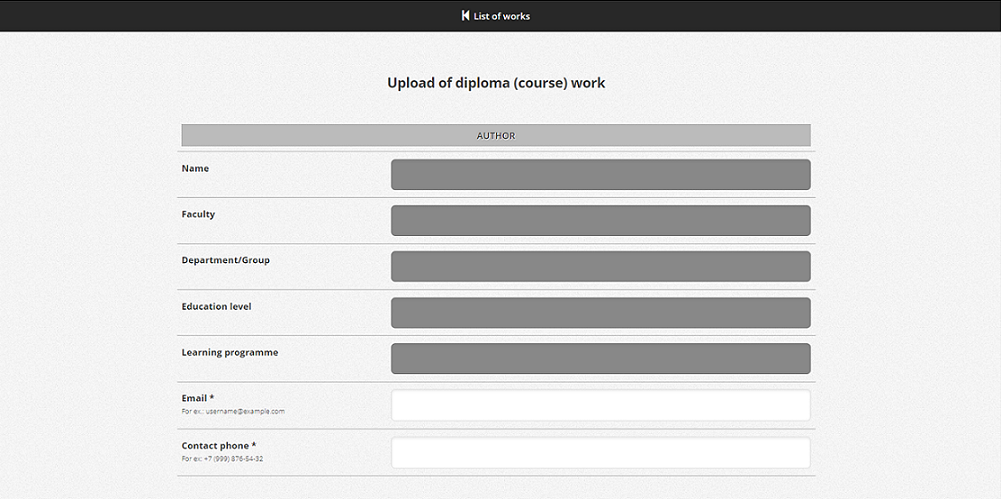Image resolution: width=1001 pixels, height=499 pixels.
Task: Open the List of works link
Action: 501,16
